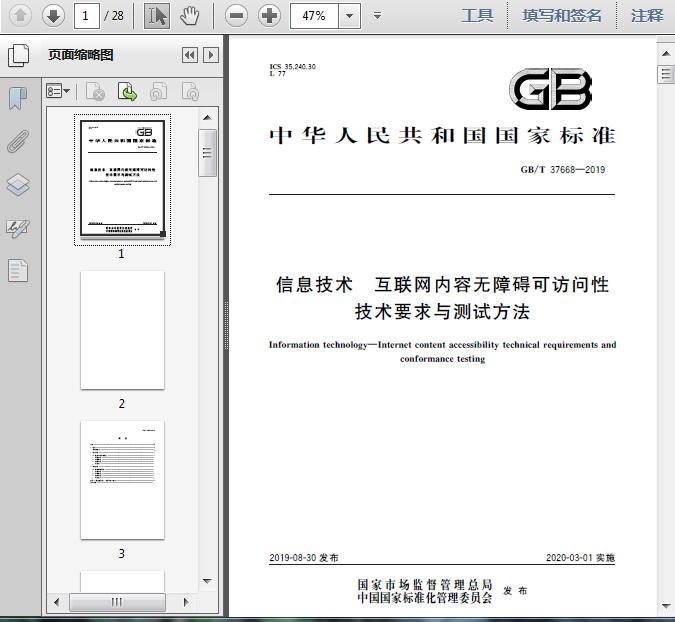Click the 2019-08-30 发布 date
This screenshot has width=675, height=622.
click(x=303, y=557)
